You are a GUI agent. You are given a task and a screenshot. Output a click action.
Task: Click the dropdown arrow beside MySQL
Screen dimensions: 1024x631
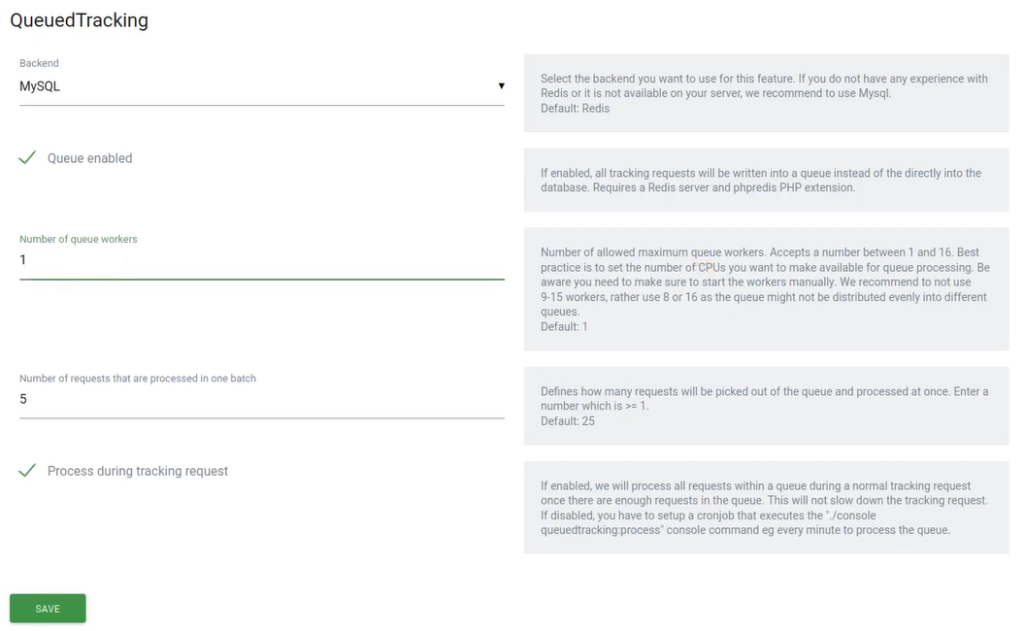tap(501, 86)
